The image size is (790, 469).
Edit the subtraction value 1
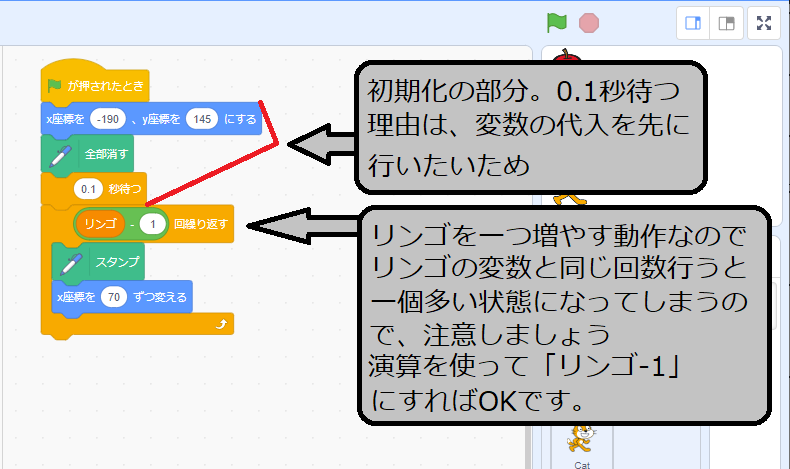pyautogui.click(x=153, y=224)
